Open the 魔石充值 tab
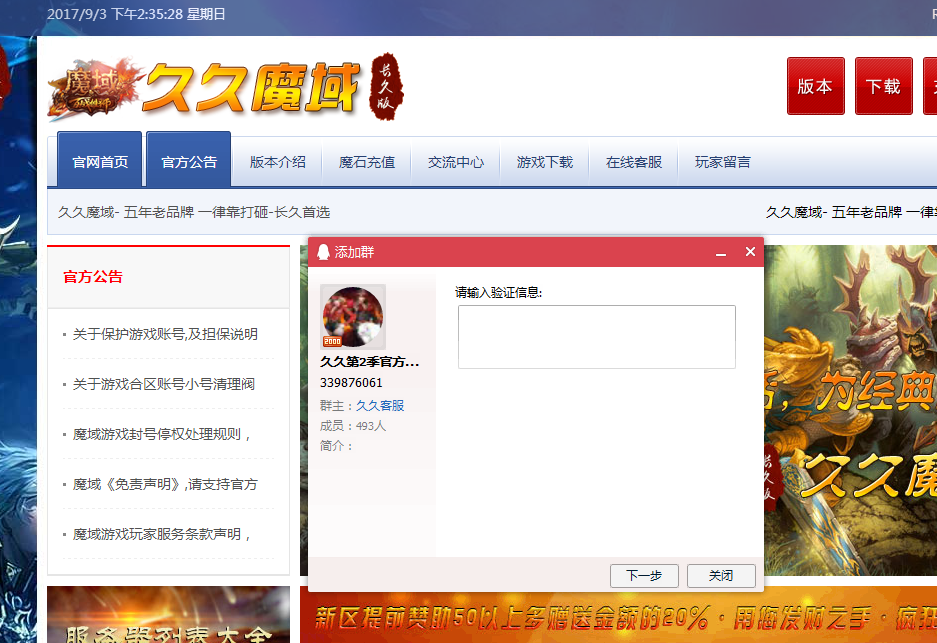 (x=366, y=159)
